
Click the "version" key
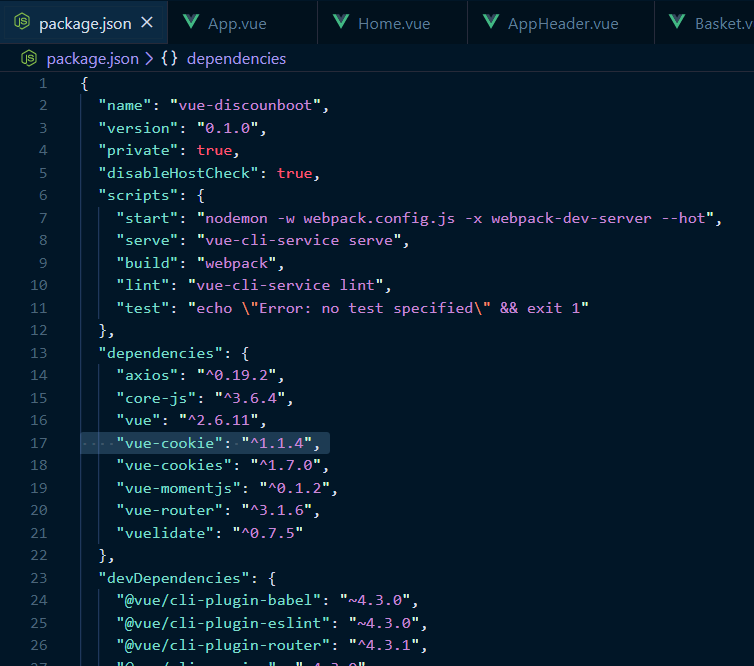click(x=138, y=128)
